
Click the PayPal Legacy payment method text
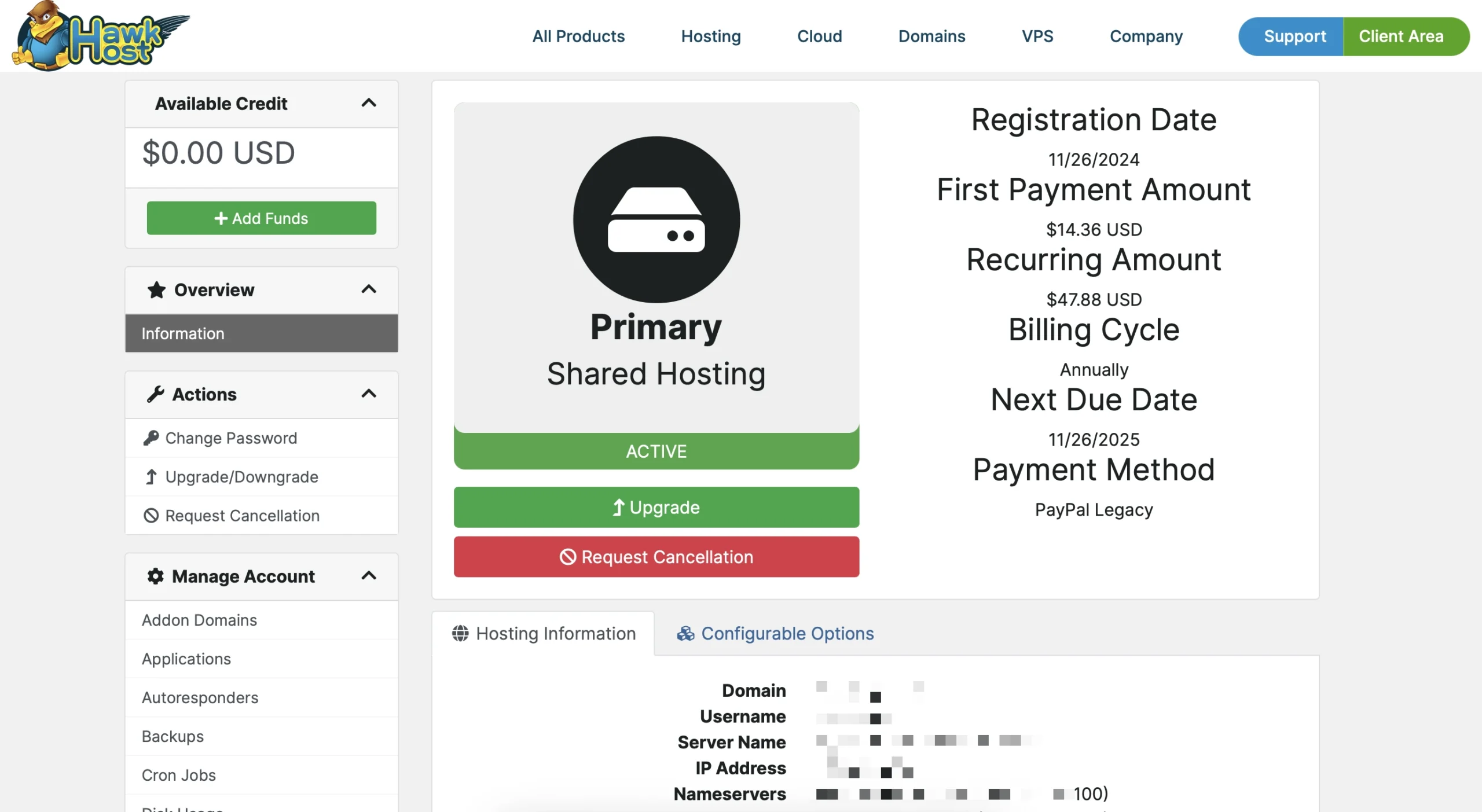[x=1094, y=510]
